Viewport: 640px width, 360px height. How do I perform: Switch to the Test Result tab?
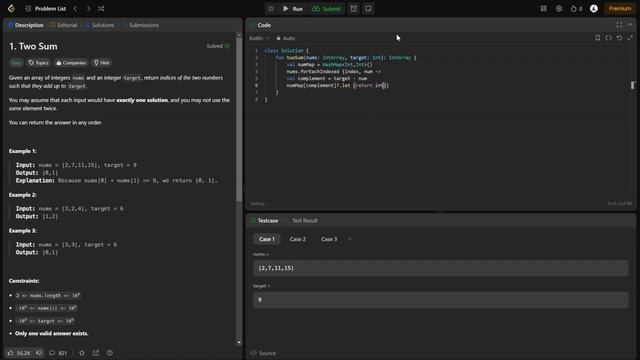304,220
